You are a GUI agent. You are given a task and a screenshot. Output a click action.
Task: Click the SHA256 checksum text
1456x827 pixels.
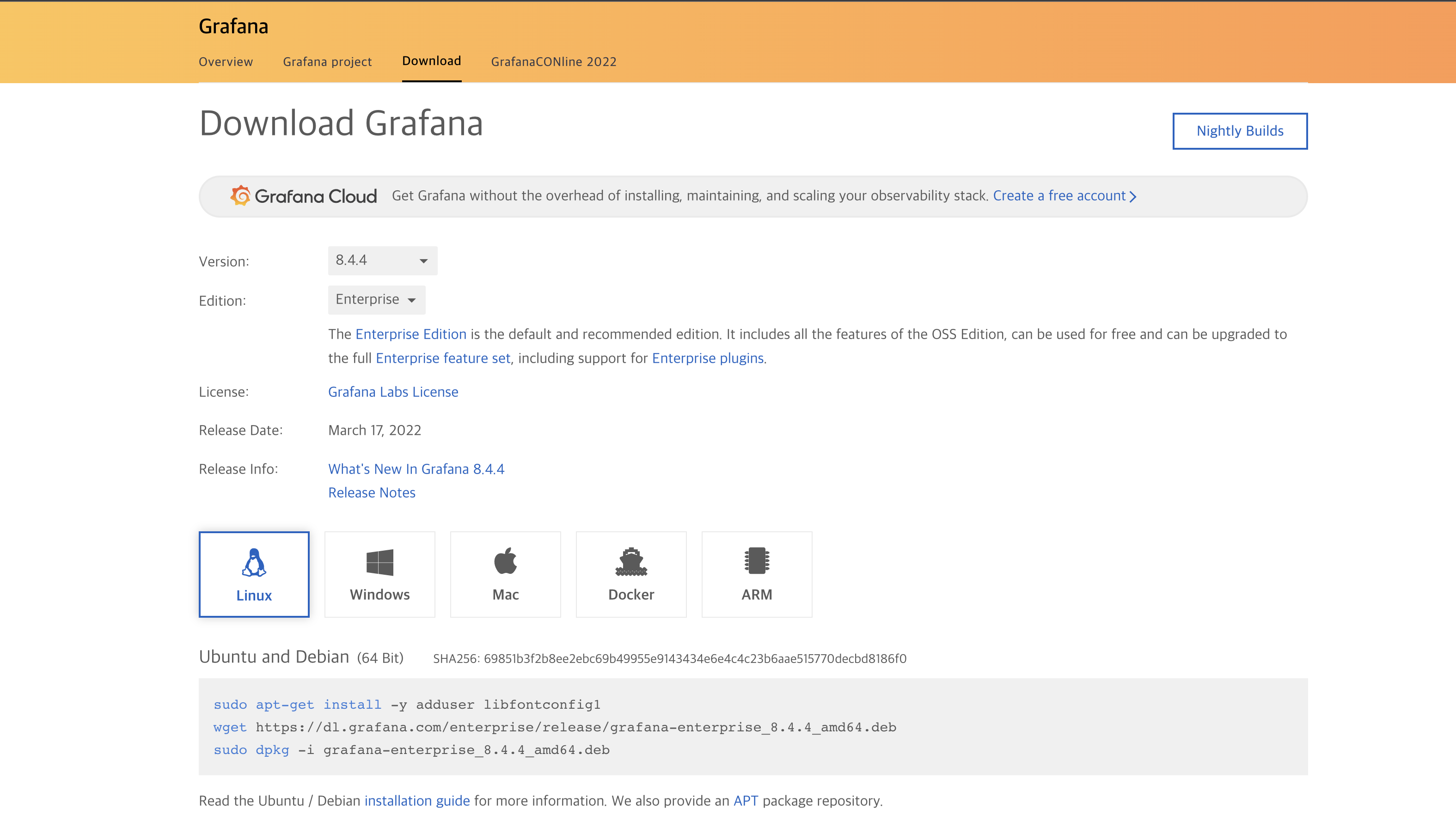click(670, 658)
